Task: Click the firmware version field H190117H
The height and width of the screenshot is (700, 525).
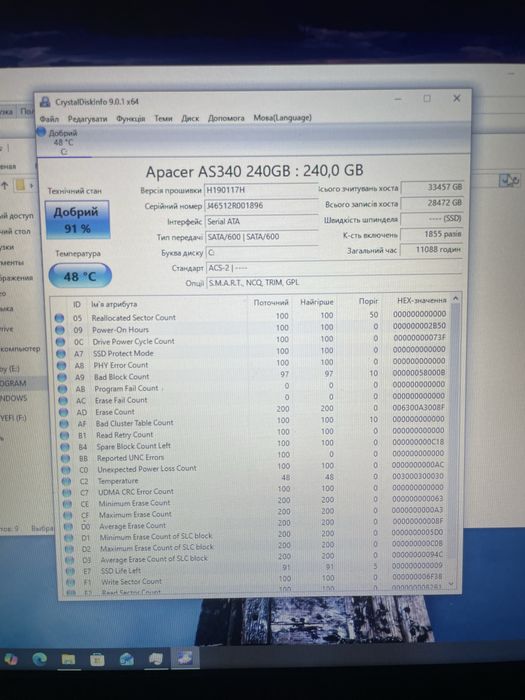Action: point(261,190)
